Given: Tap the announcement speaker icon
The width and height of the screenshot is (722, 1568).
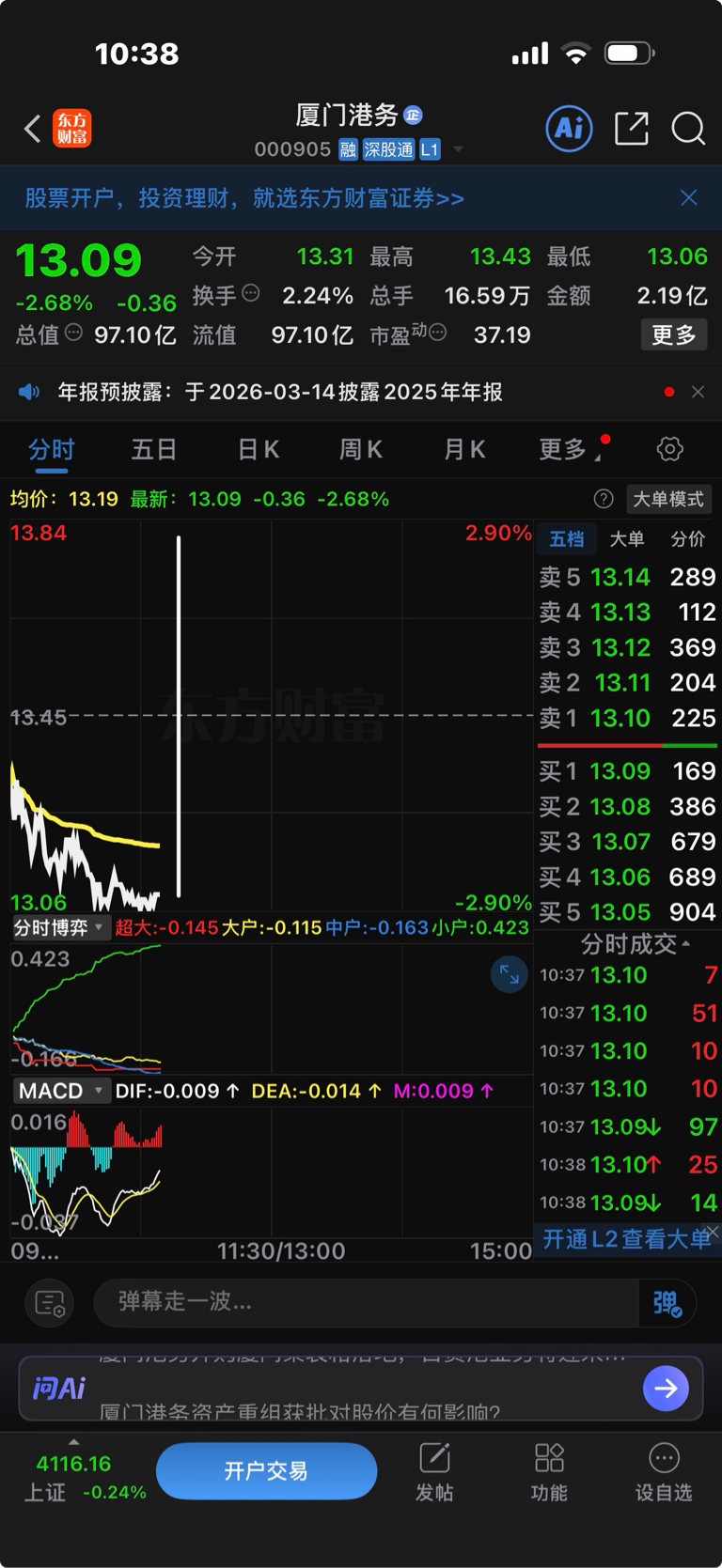Looking at the screenshot, I should point(29,392).
